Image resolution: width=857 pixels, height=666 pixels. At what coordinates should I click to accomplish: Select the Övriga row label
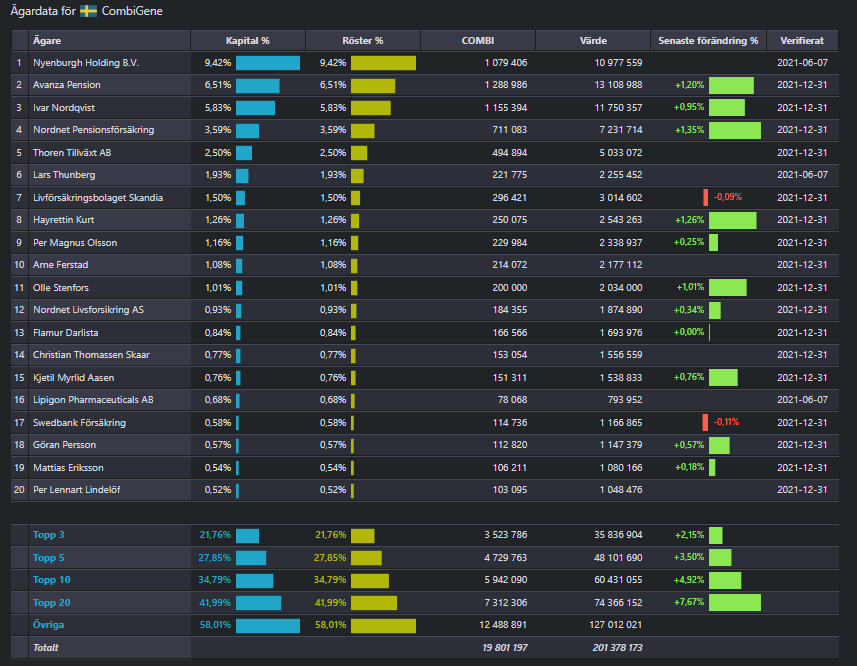[48, 624]
